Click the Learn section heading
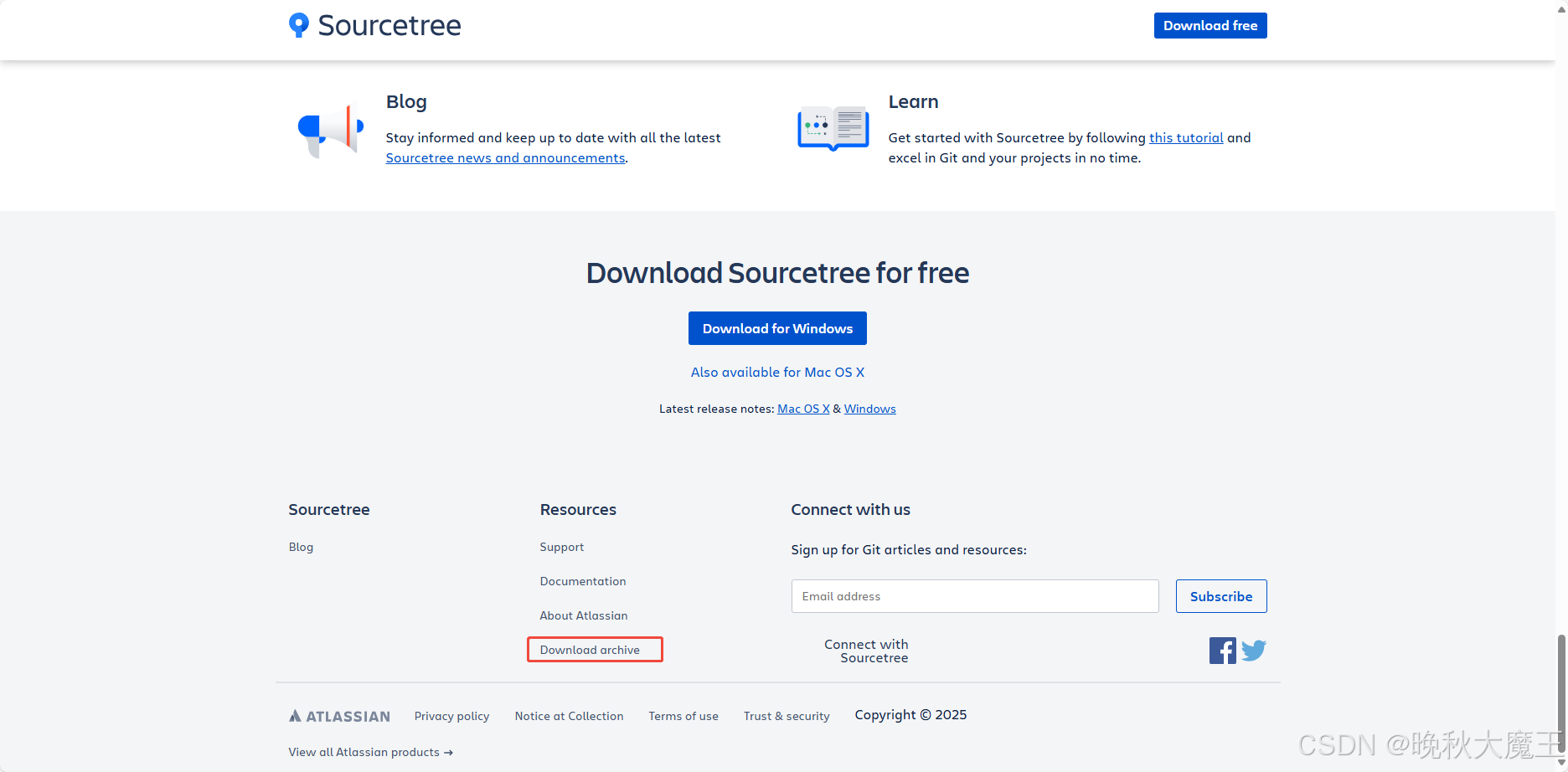The image size is (1568, 772). (913, 102)
